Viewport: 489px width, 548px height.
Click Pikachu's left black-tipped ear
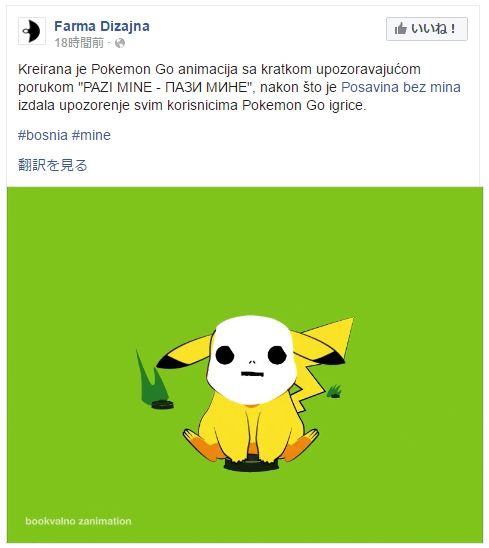pos(184,352)
